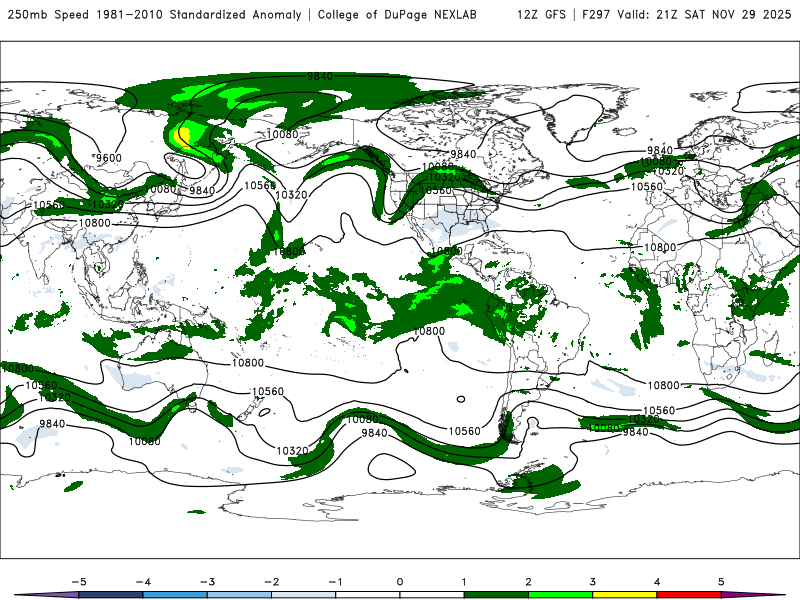Screen dimensions: 800x600
Task: Choose the red 4 to 5 colorbar segment
Action: tap(689, 595)
